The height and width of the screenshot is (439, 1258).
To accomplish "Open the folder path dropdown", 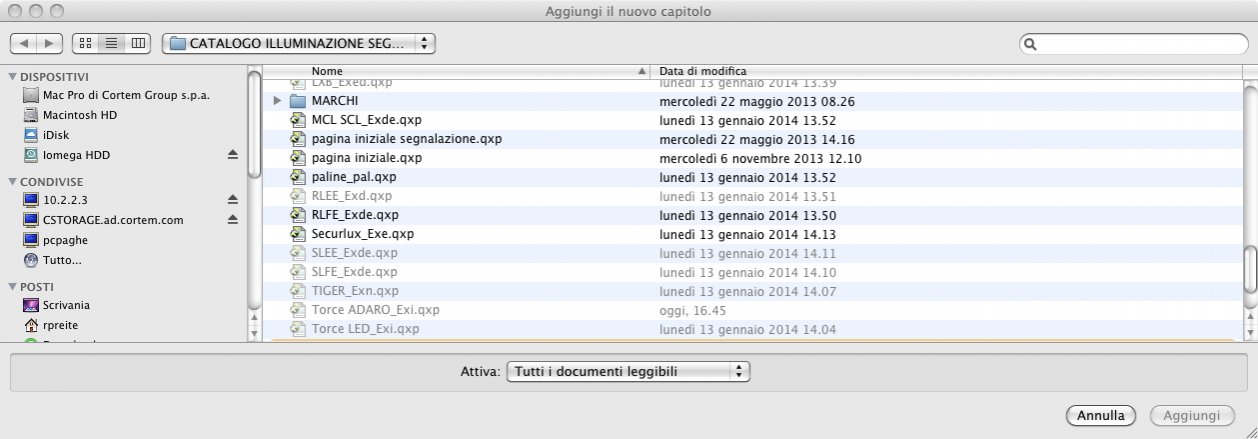I will [x=298, y=44].
